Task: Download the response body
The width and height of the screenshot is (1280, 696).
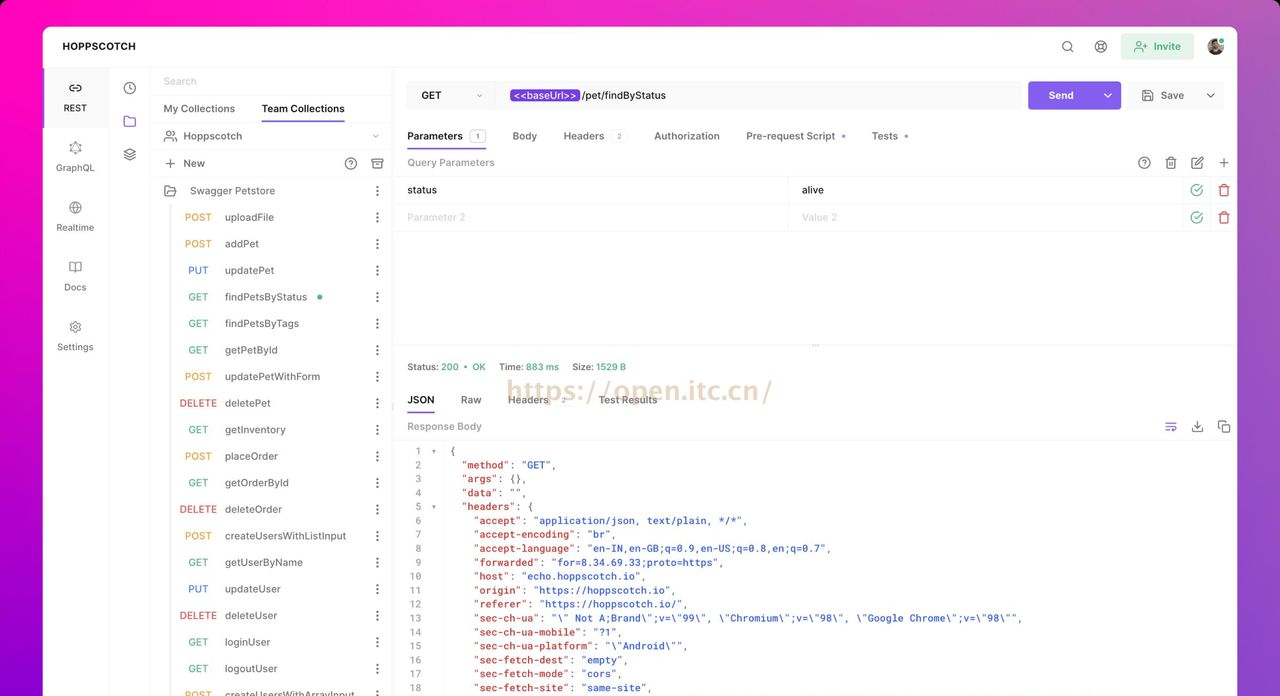Action: (1197, 426)
